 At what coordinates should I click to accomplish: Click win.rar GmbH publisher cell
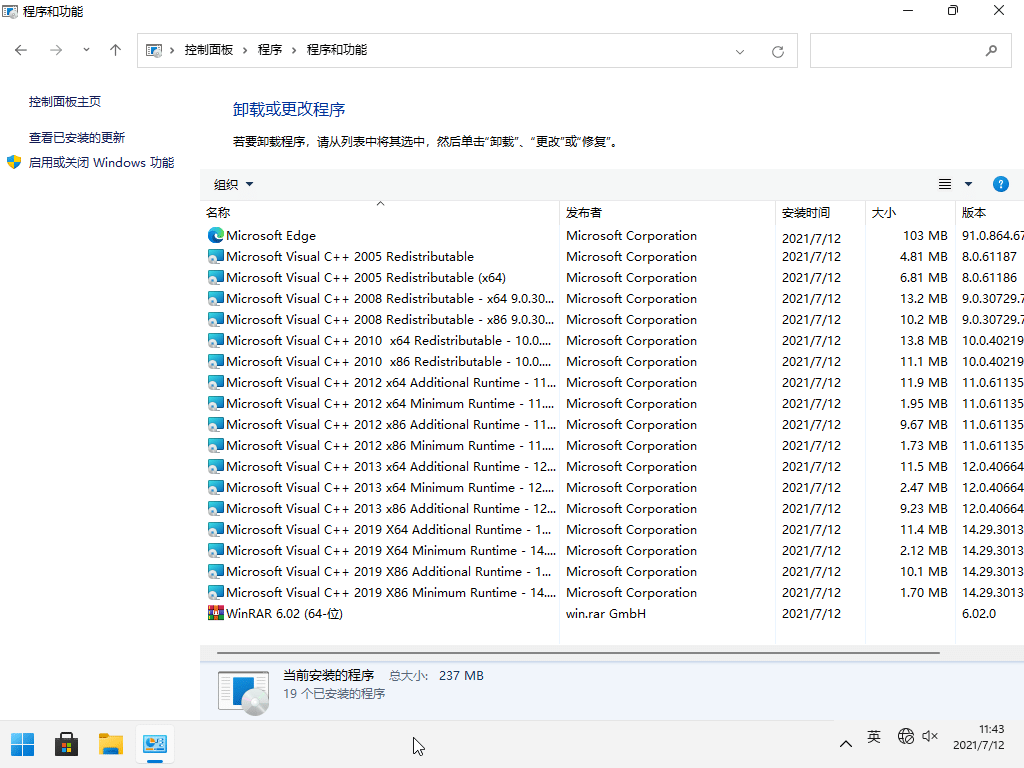[605, 613]
